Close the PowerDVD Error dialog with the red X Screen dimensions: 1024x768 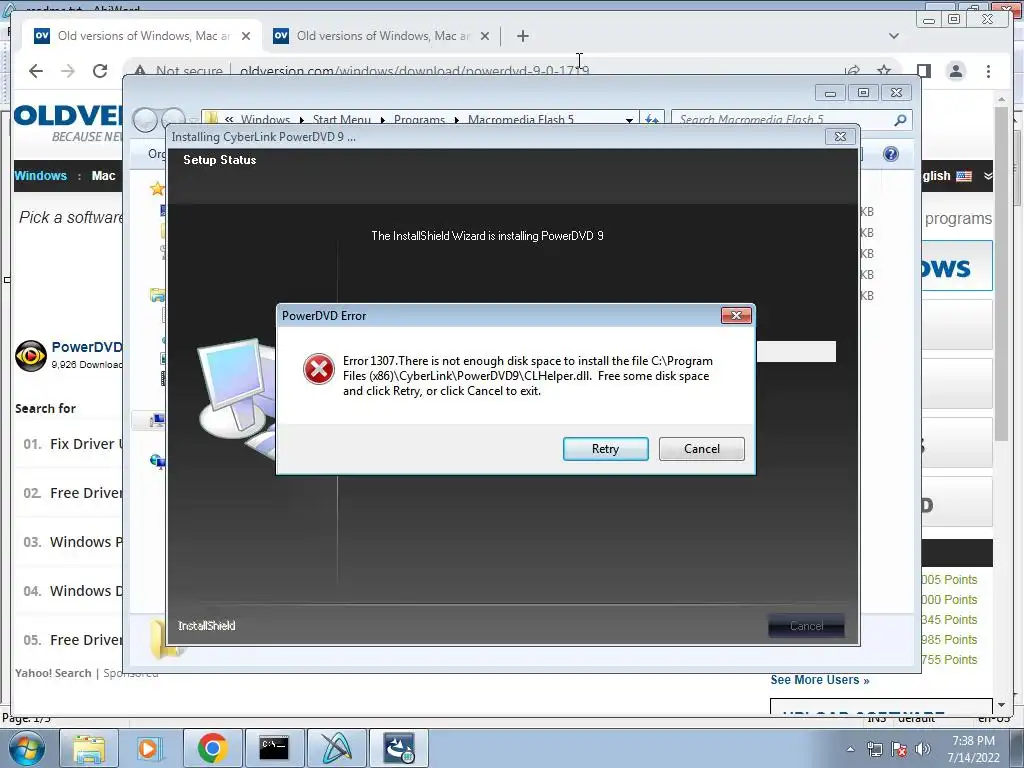click(736, 315)
